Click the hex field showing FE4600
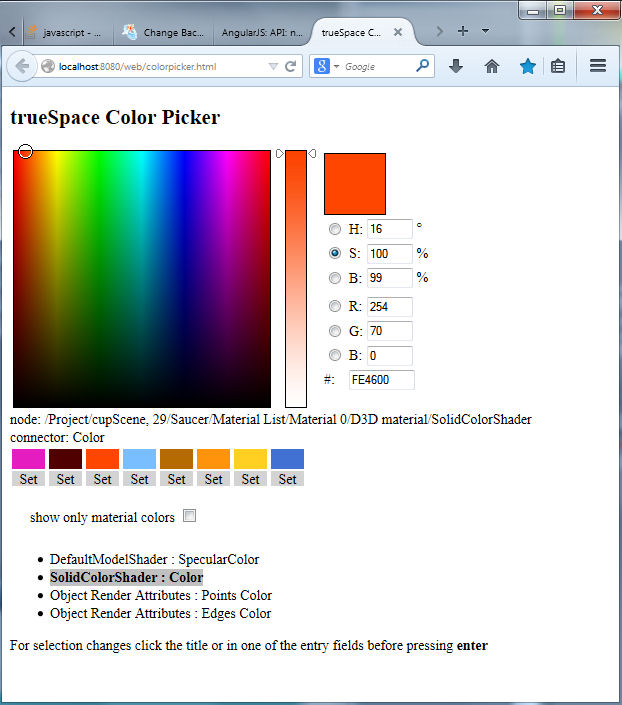Image resolution: width=622 pixels, height=705 pixels. [x=381, y=380]
